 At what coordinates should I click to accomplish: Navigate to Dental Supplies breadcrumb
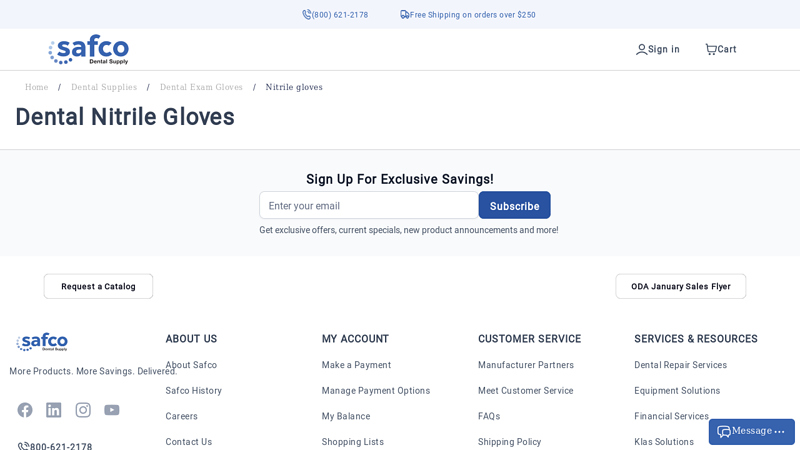point(104,87)
